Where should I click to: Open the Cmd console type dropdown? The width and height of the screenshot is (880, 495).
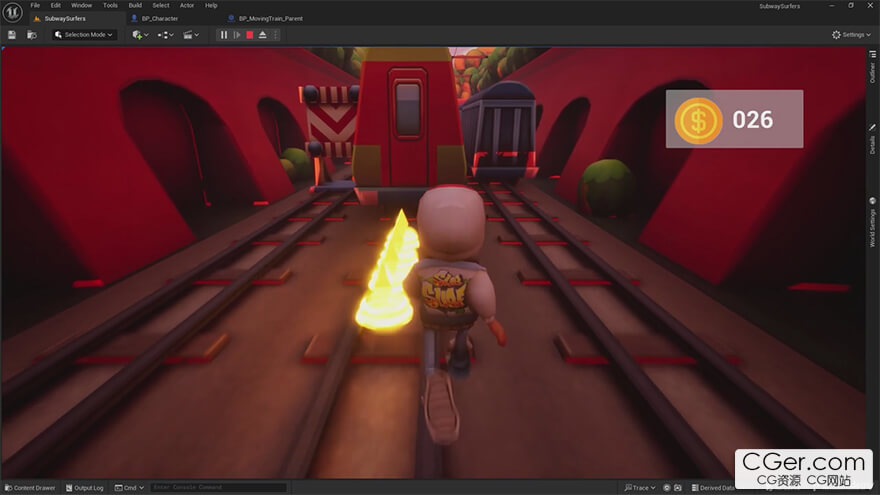click(x=130, y=488)
